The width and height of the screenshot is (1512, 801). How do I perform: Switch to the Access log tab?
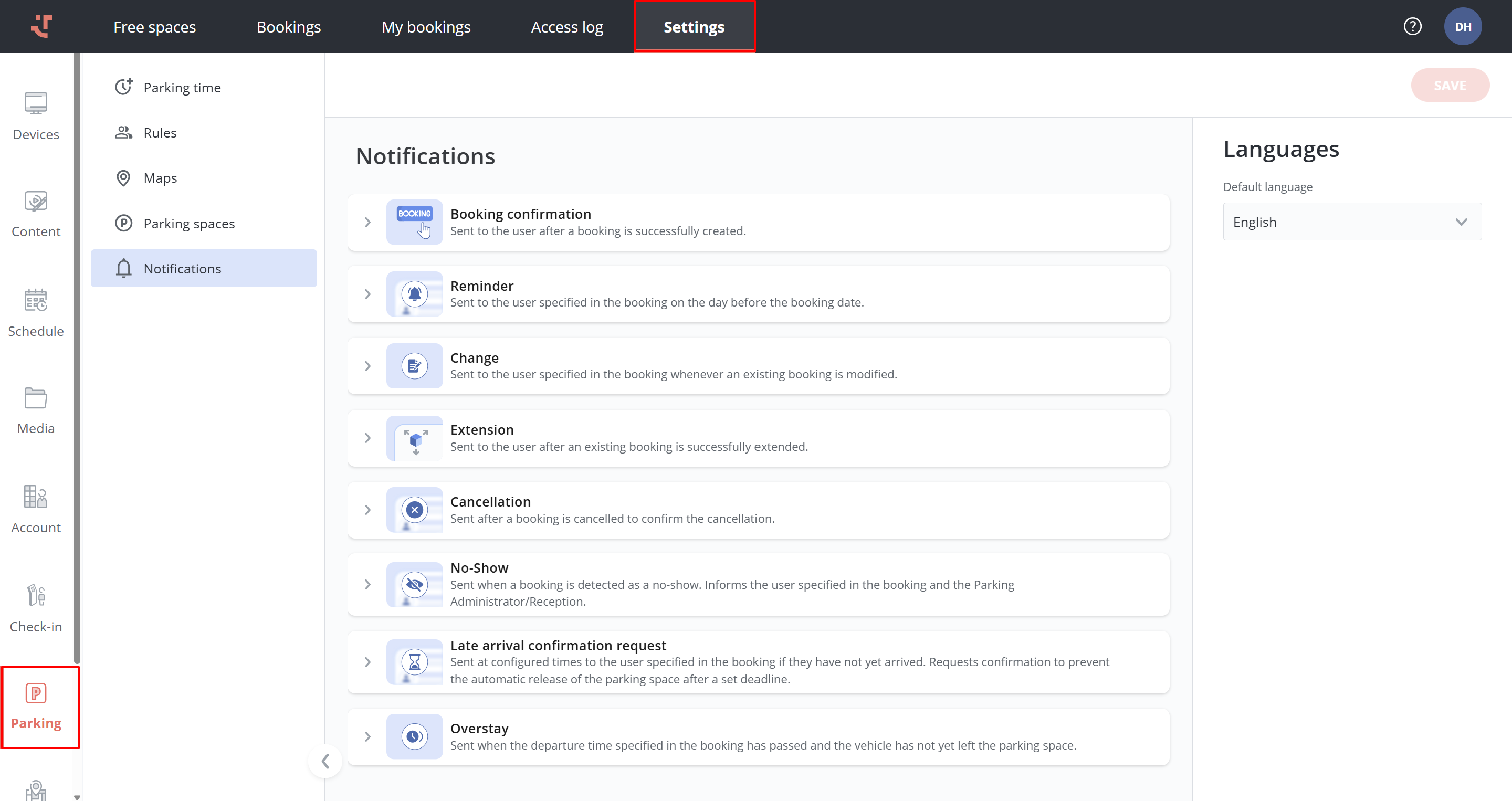coord(566,27)
